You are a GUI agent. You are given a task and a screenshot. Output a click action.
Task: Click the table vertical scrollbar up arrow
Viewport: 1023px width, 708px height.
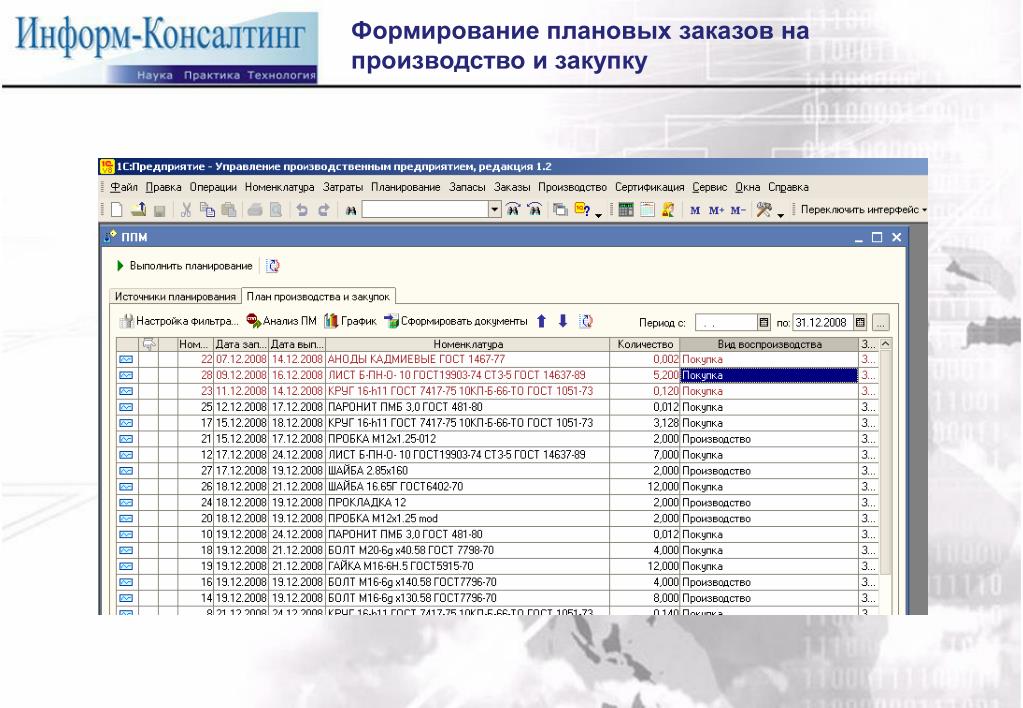(x=885, y=344)
